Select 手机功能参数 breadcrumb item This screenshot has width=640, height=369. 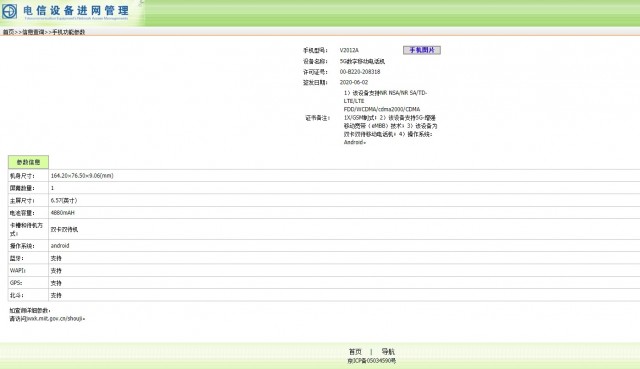pos(69,32)
